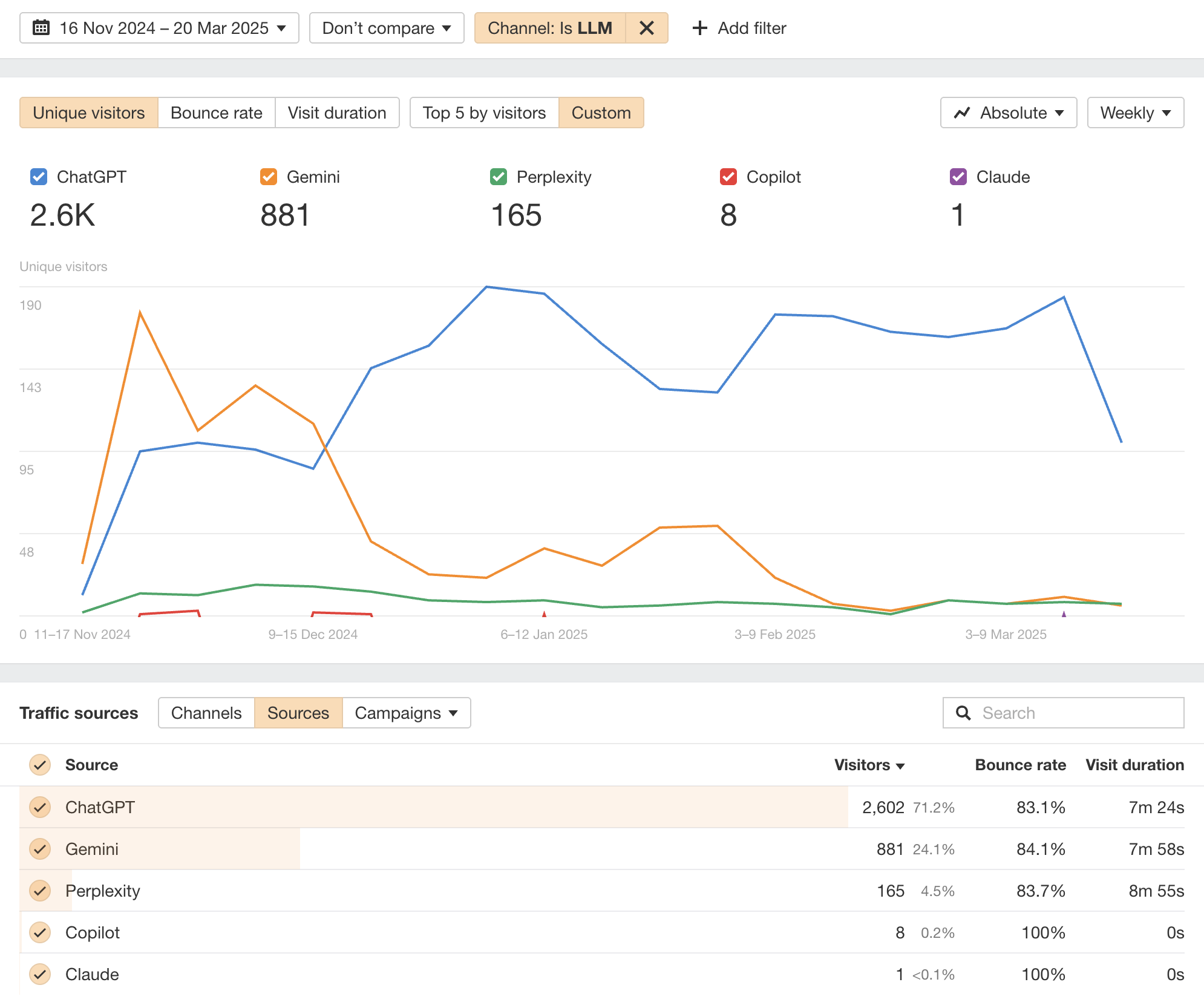Click inside the Search input field
This screenshot has height=1008, width=1204.
tap(1059, 713)
